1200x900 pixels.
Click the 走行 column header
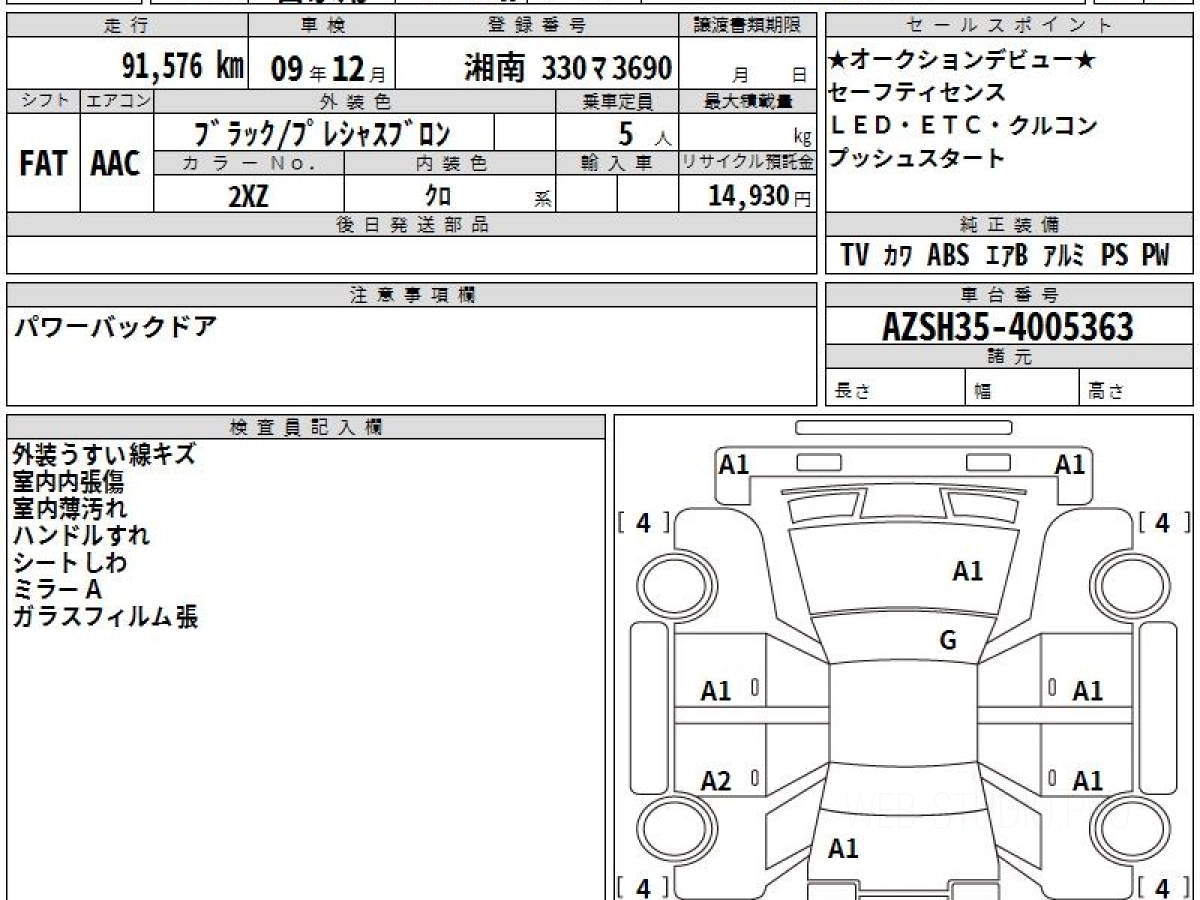tap(126, 25)
